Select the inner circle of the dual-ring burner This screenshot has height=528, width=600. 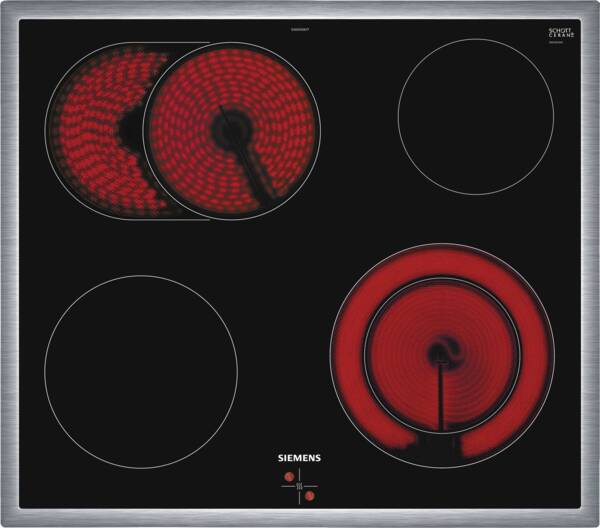pos(442,356)
